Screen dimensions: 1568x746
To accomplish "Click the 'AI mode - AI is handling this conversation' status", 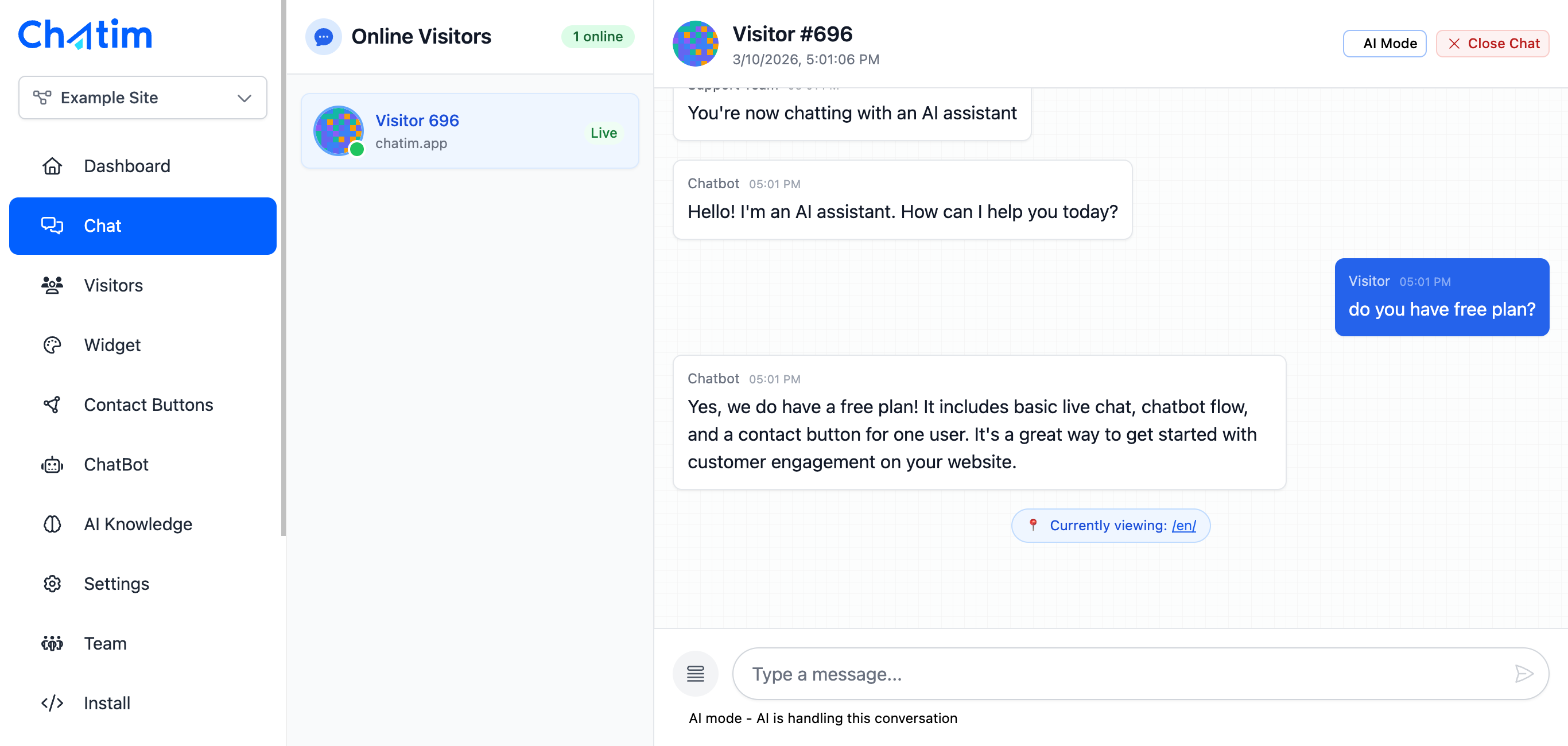I will pyautogui.click(x=822, y=718).
